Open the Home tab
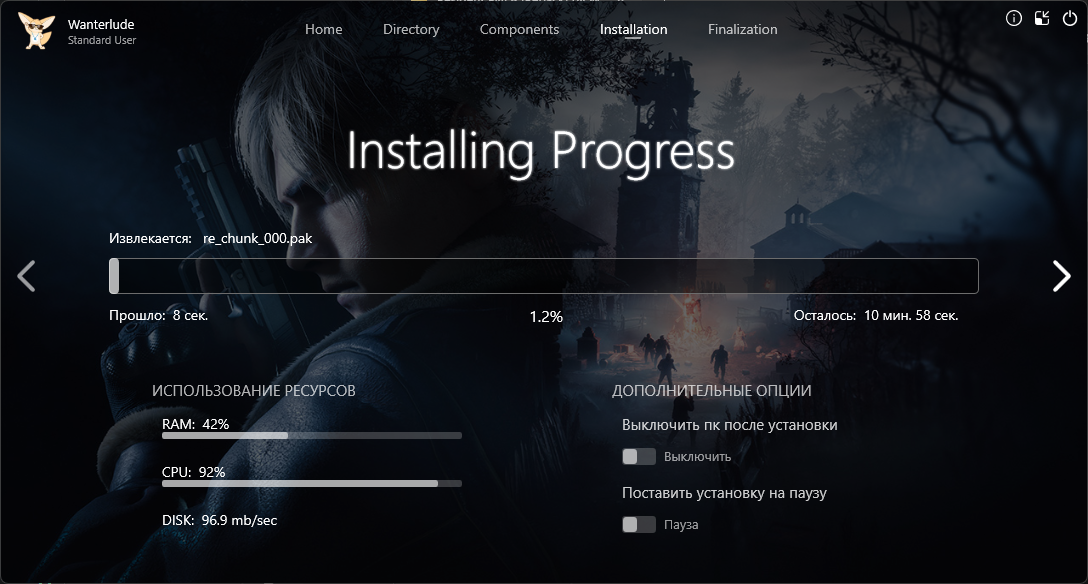 tap(323, 29)
